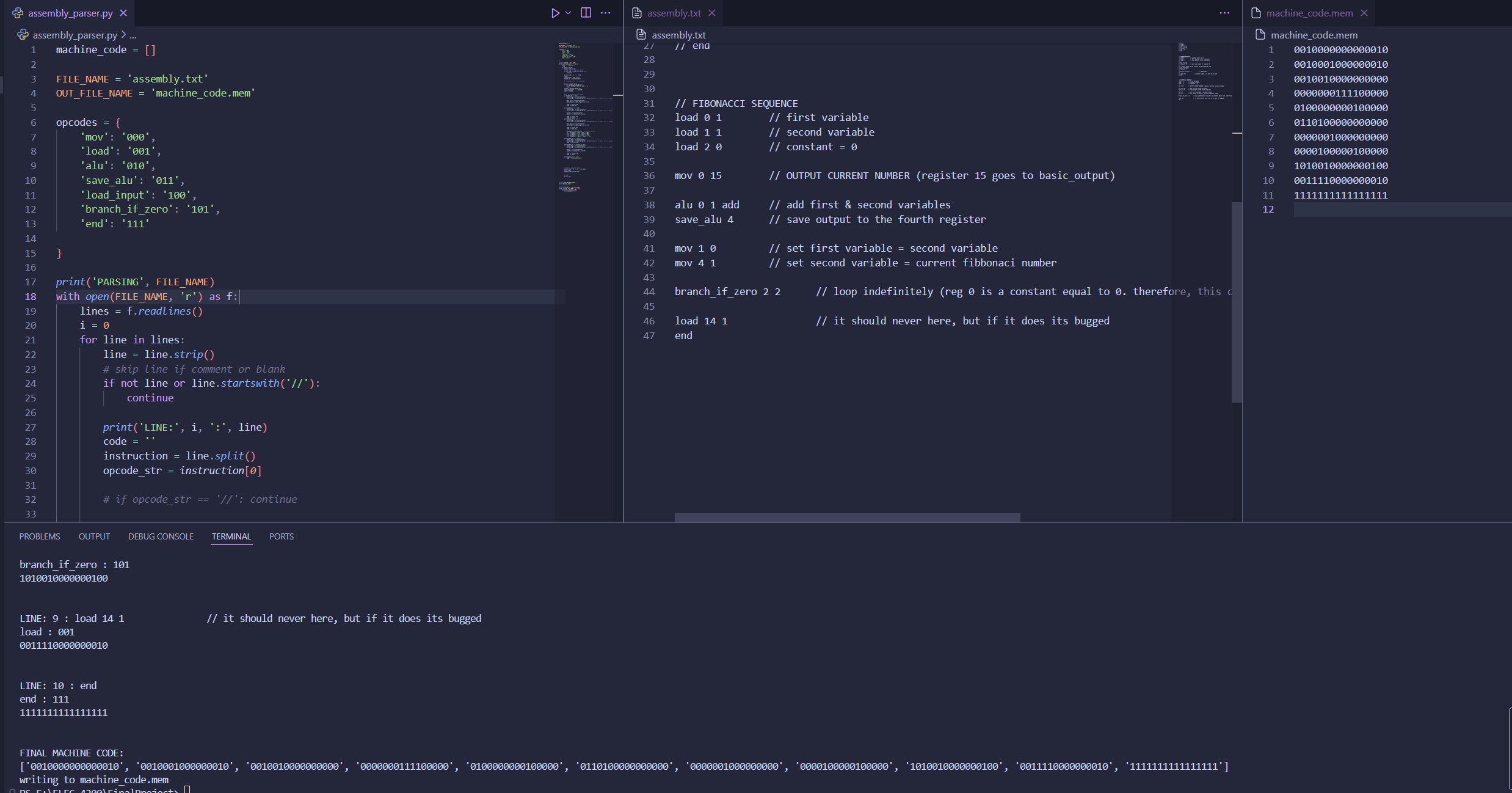Click the assembly.txt breadcrumb item
The height and width of the screenshot is (793, 1512).
coord(678,35)
